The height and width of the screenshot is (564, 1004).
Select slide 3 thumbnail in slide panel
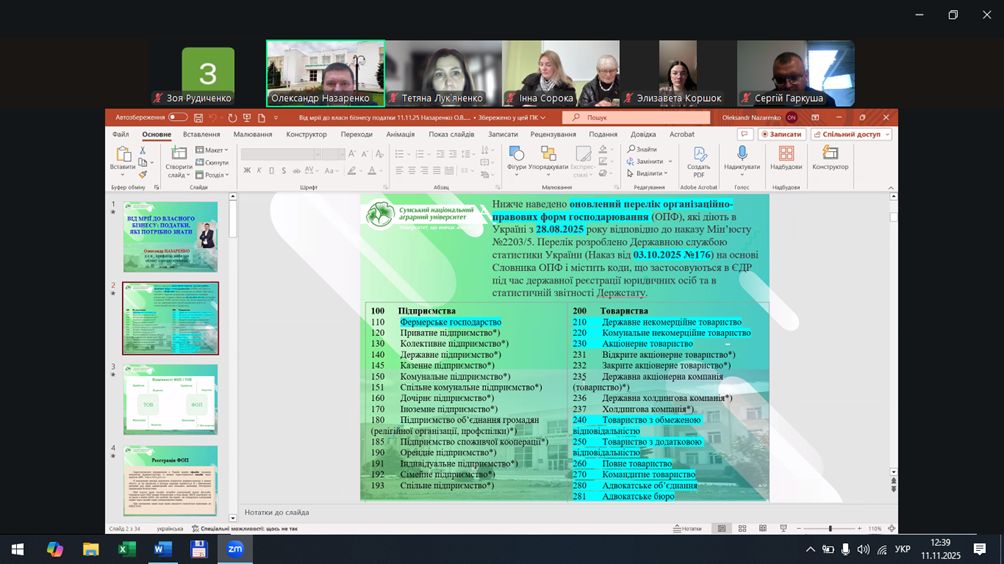(x=170, y=400)
